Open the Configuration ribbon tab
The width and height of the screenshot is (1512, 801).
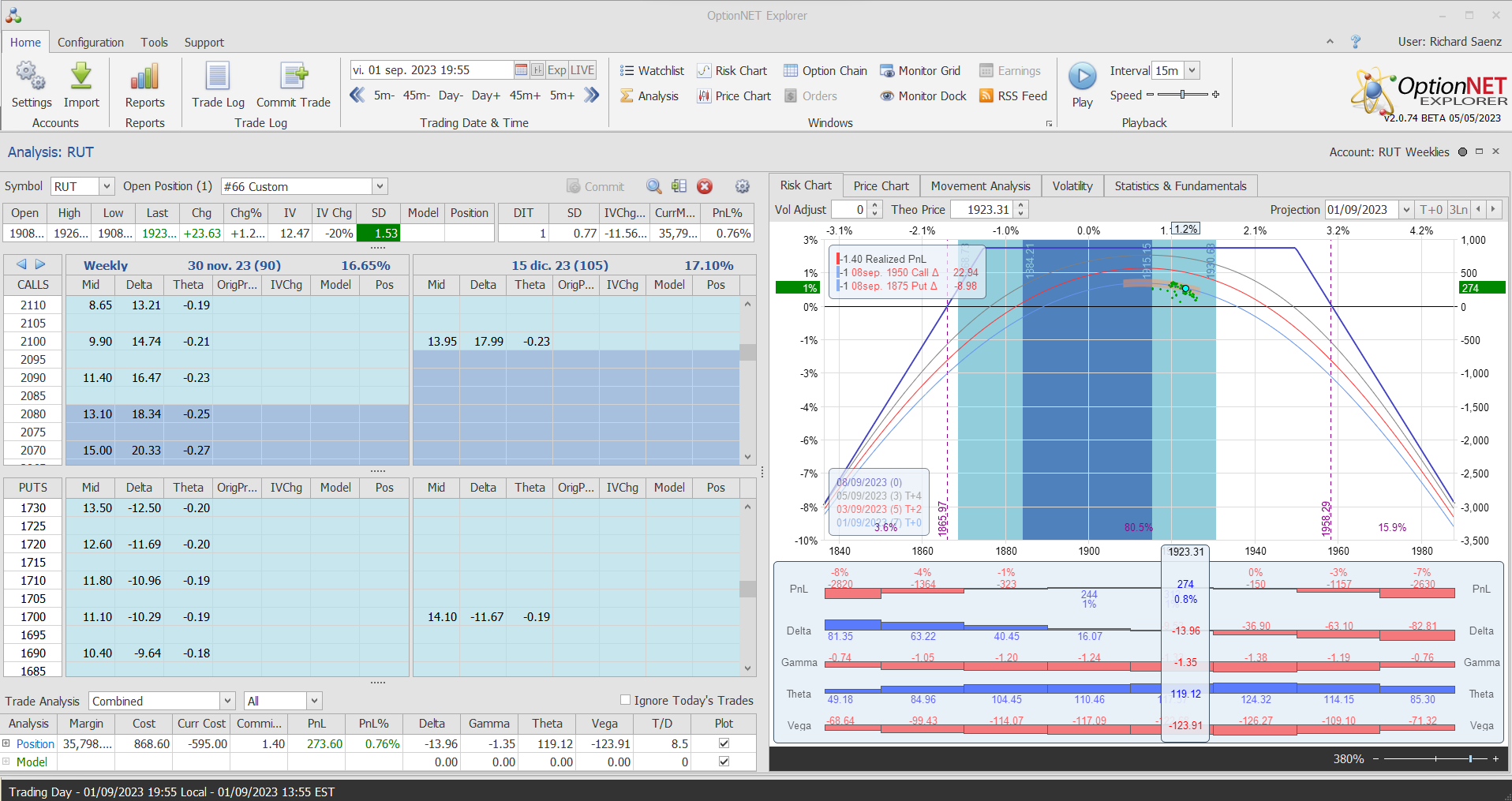[90, 43]
